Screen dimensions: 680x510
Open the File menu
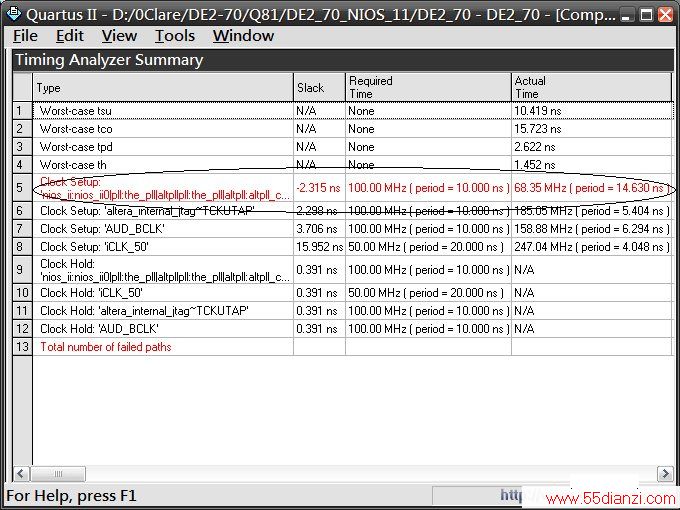click(25, 36)
